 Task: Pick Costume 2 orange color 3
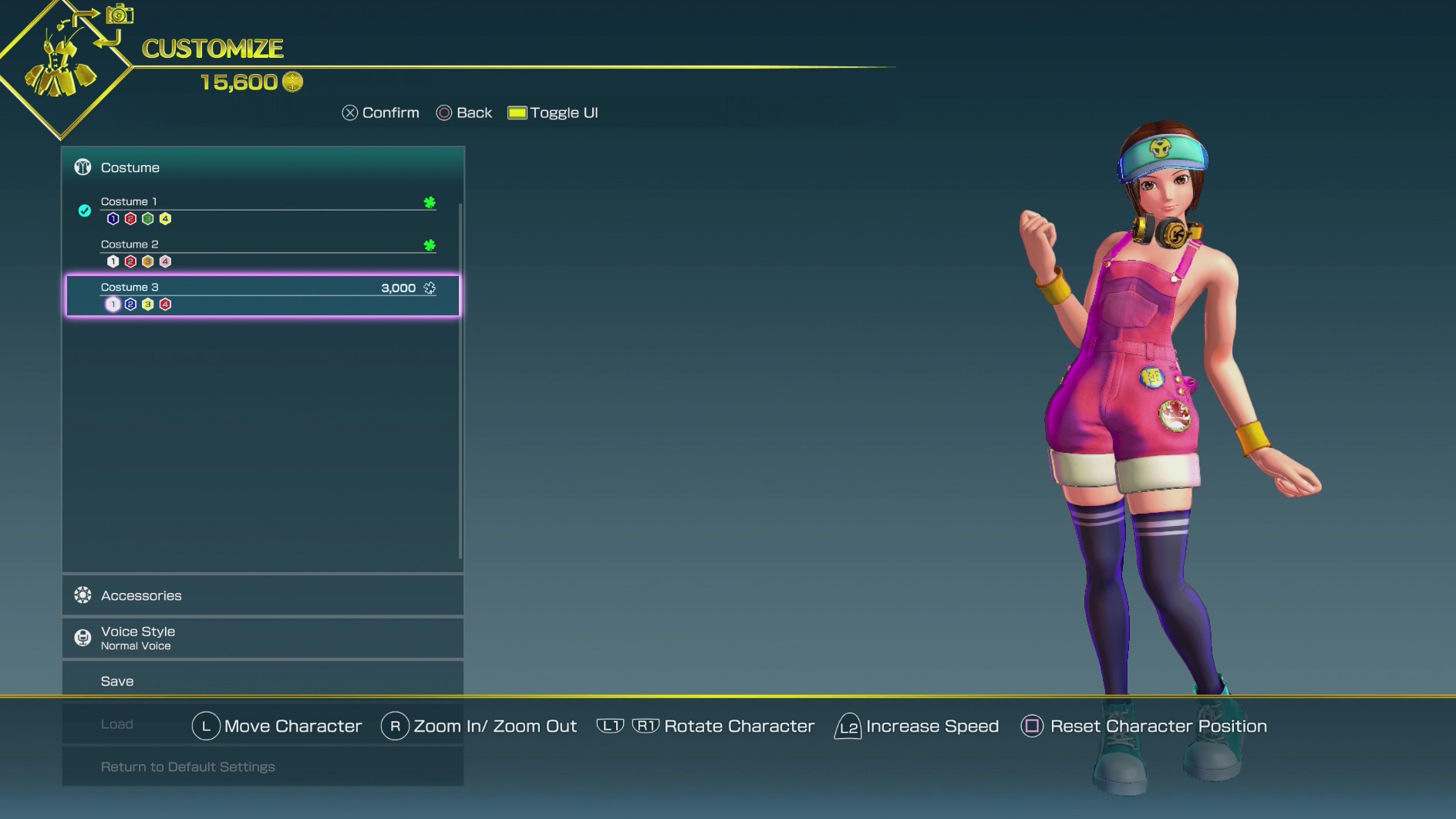click(x=148, y=261)
